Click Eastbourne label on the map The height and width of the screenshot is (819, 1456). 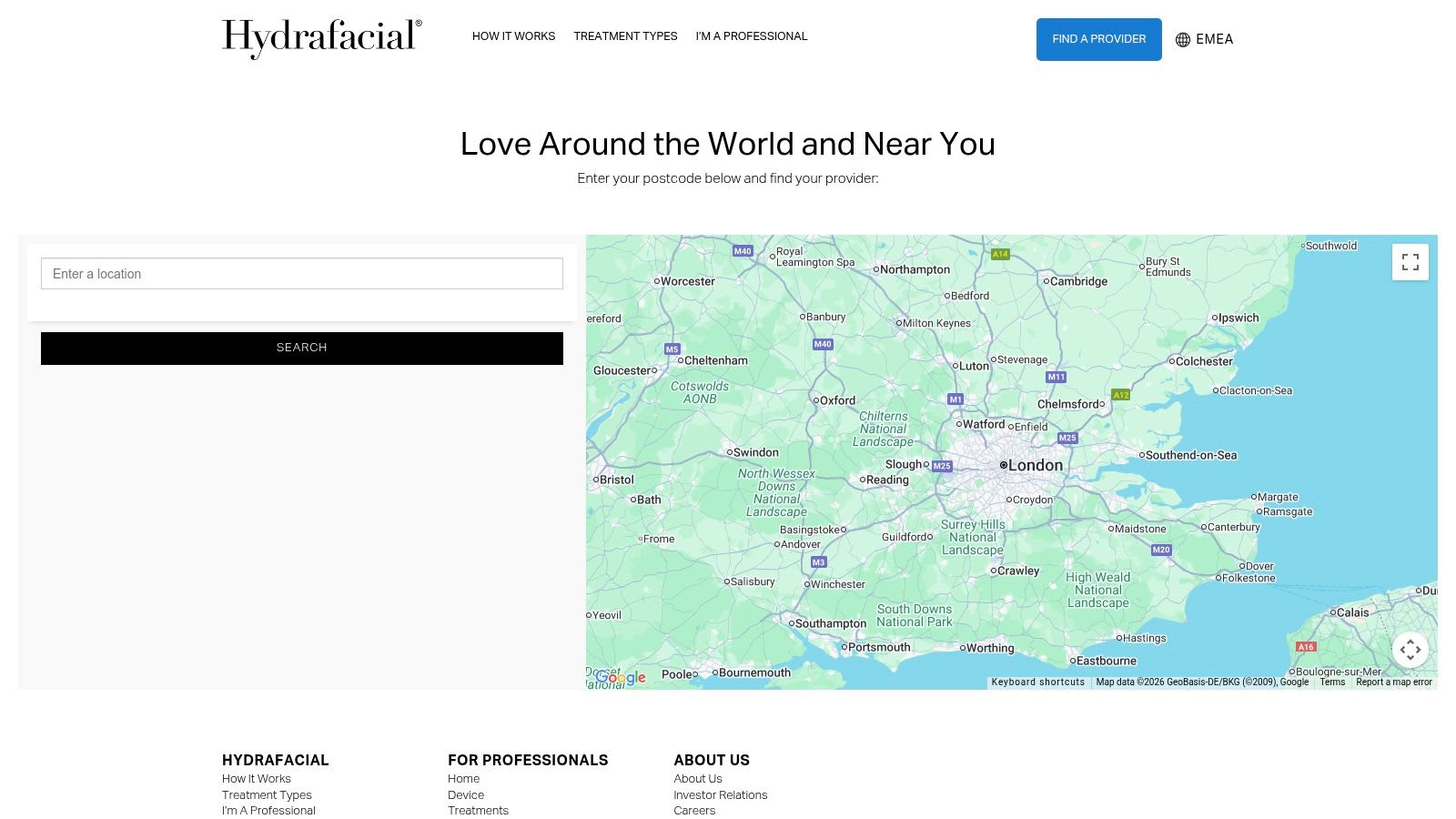click(x=1107, y=662)
